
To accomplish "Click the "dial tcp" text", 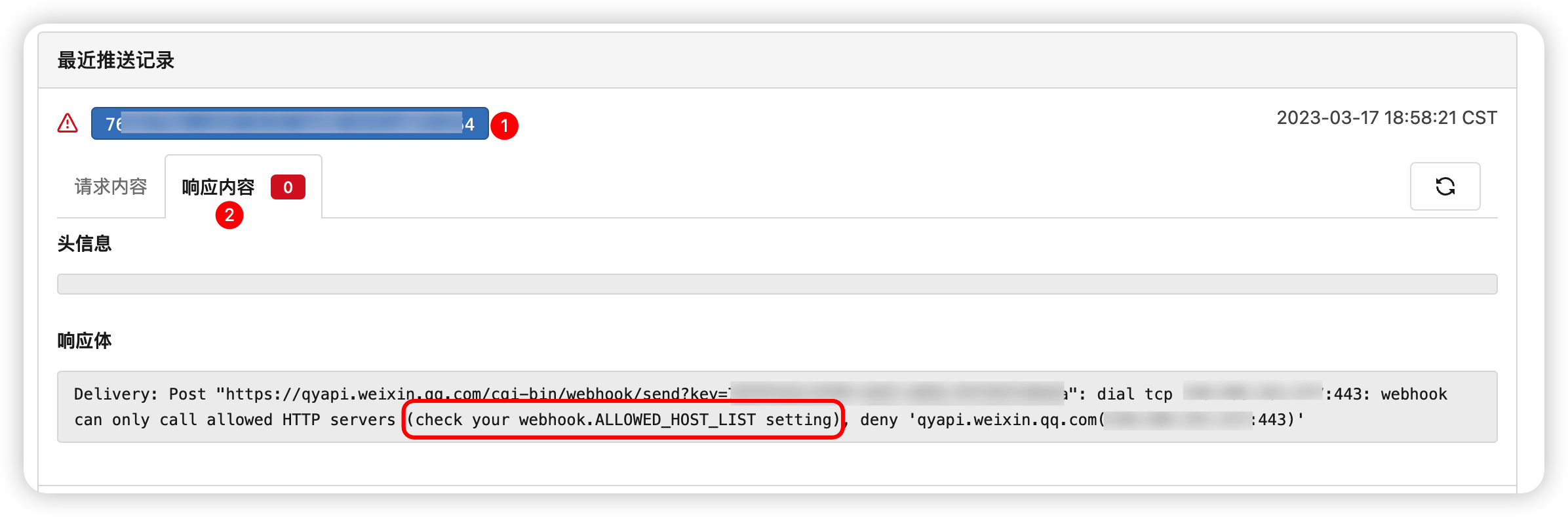I will 1134,394.
